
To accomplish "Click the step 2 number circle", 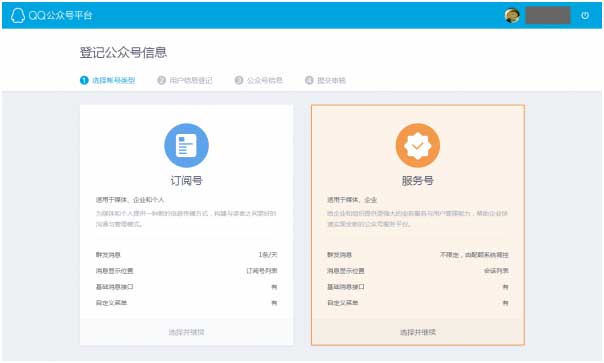I will (x=161, y=80).
